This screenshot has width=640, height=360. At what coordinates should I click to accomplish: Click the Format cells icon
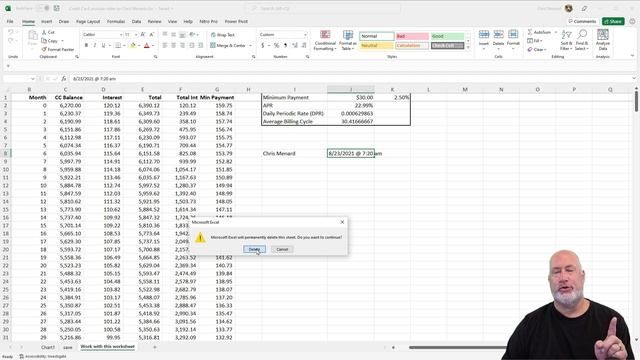click(513, 35)
